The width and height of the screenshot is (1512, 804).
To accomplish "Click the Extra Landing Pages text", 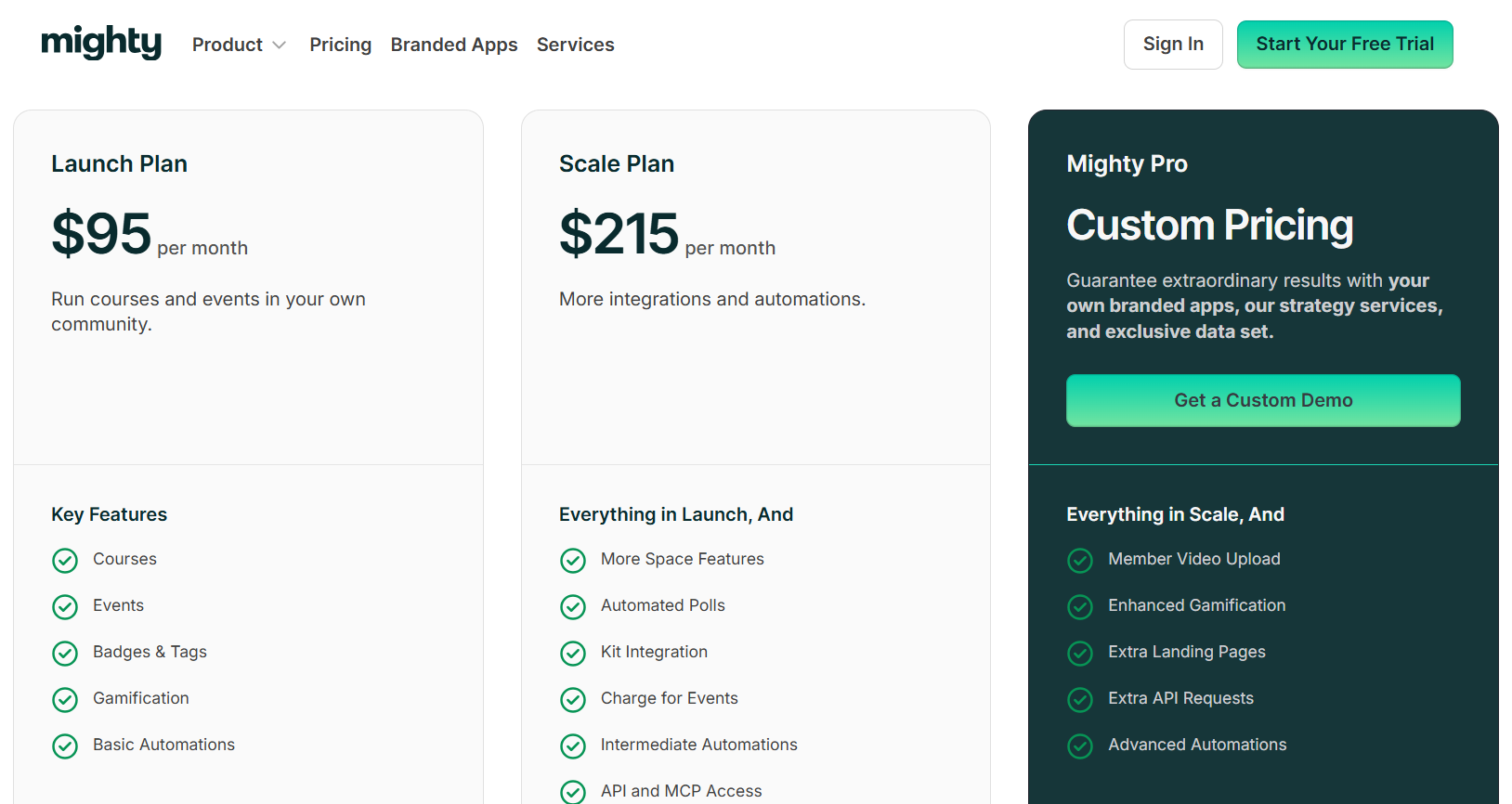I will coord(1186,652).
